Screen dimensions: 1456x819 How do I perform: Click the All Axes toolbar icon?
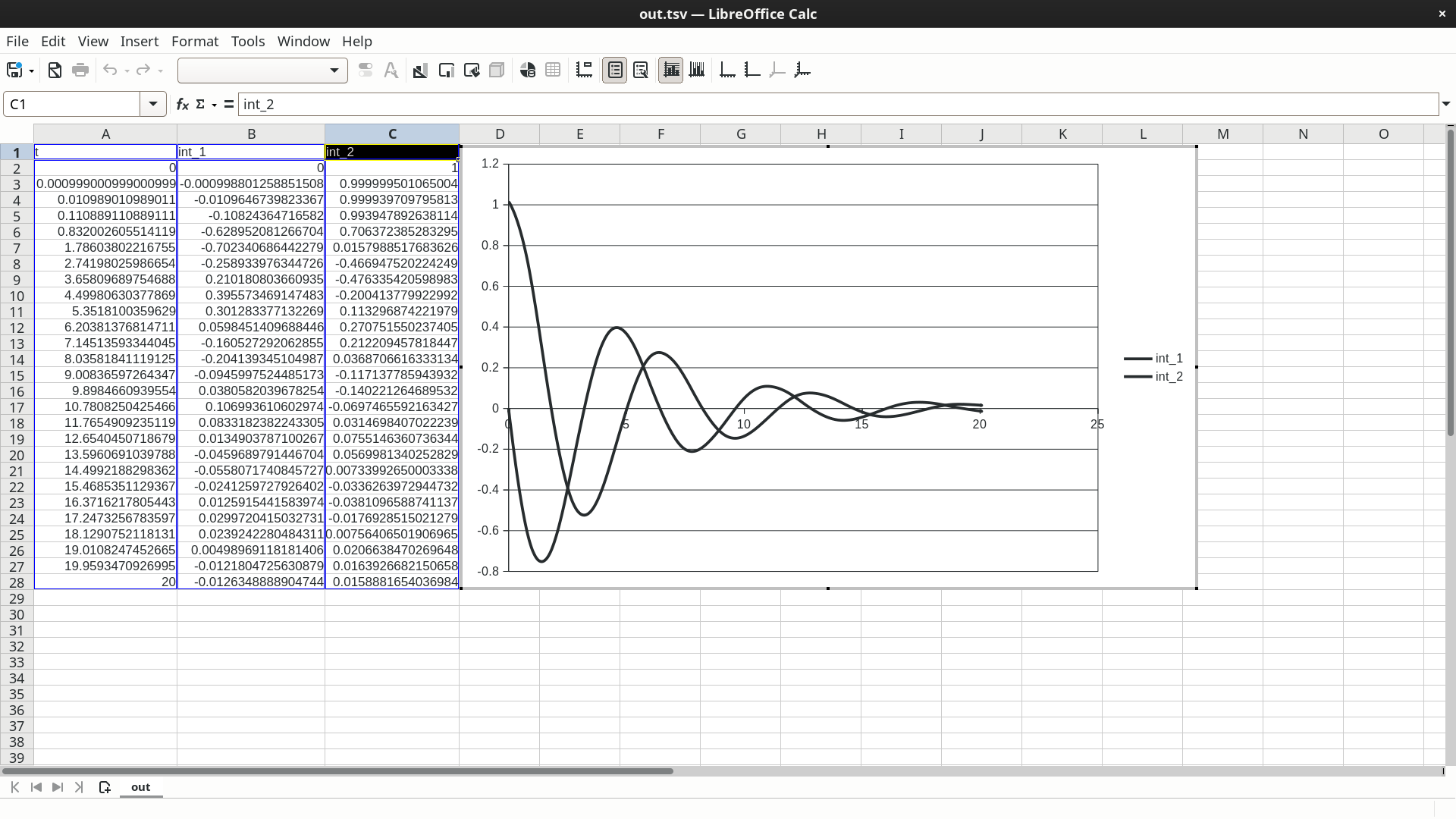[802, 71]
